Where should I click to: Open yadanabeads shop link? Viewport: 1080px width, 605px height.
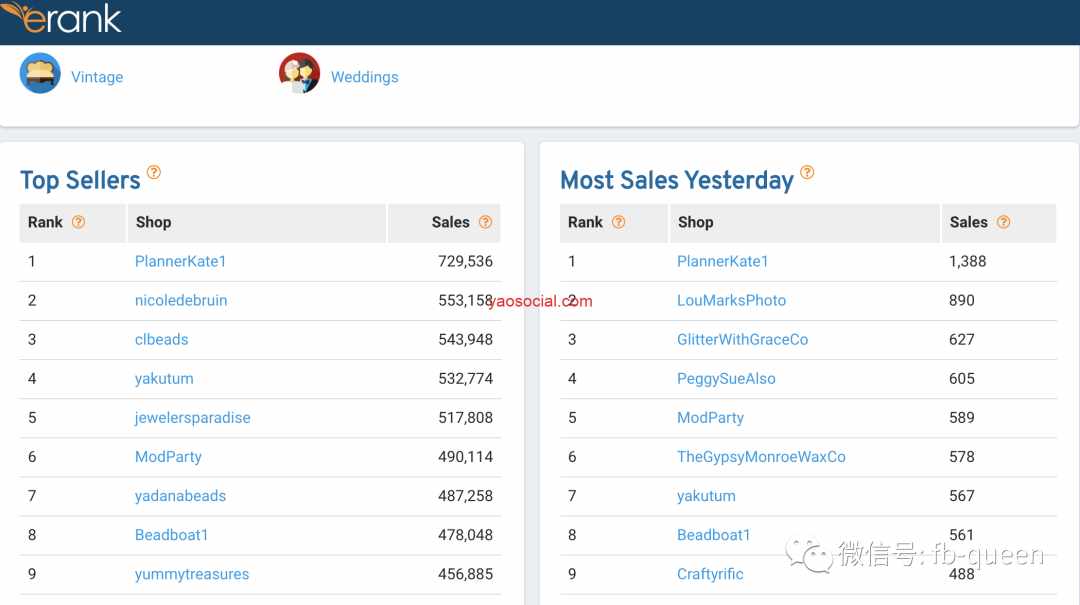pyautogui.click(x=180, y=496)
